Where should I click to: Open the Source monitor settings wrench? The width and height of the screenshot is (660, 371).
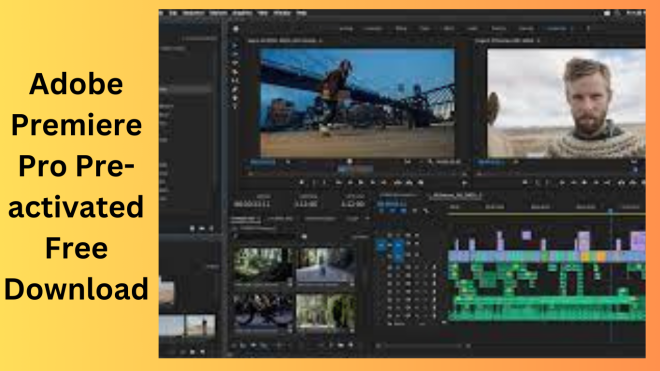[430, 162]
